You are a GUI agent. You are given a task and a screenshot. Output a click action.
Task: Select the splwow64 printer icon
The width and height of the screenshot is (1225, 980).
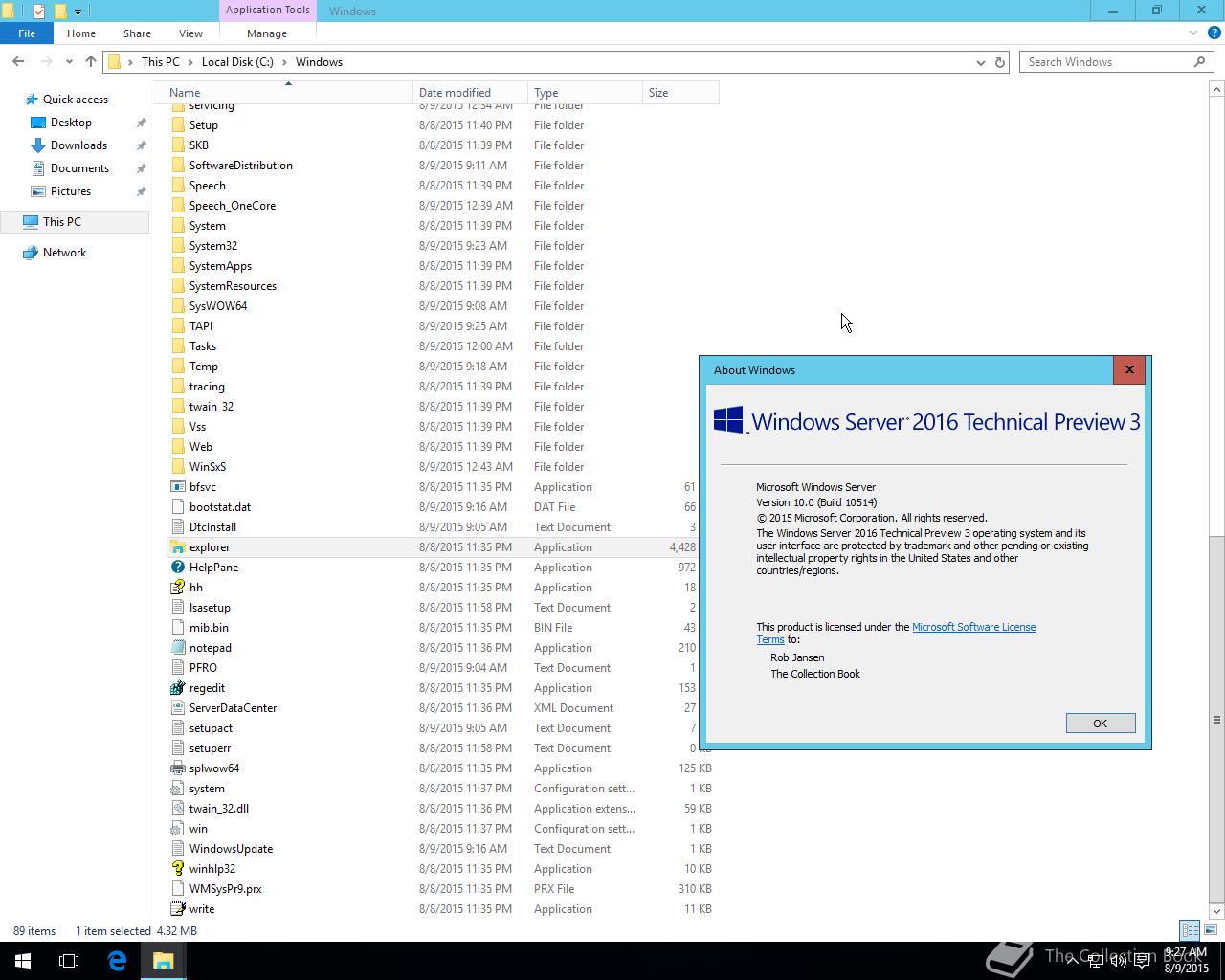pos(177,768)
